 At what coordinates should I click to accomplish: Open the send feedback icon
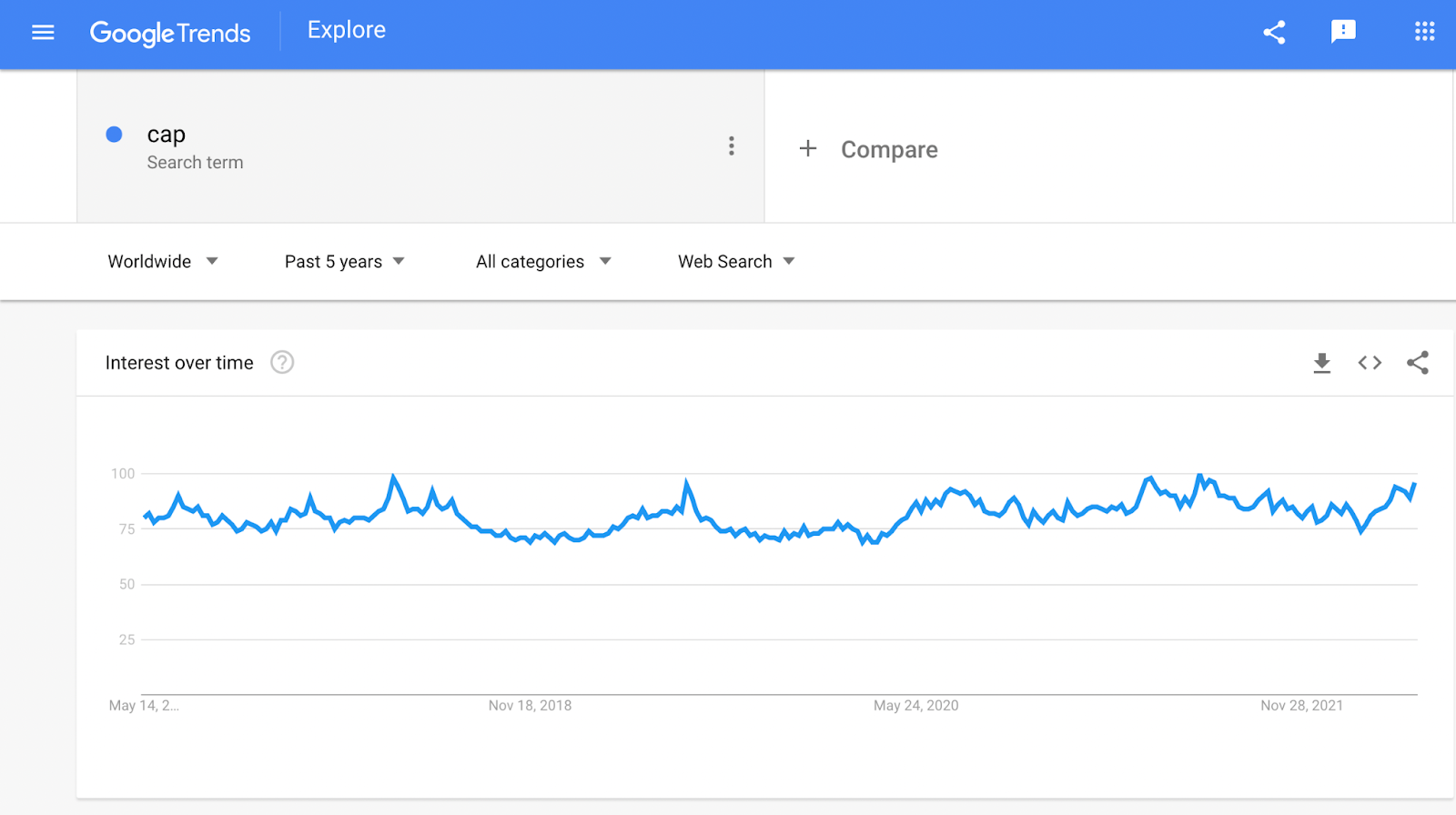click(1343, 32)
